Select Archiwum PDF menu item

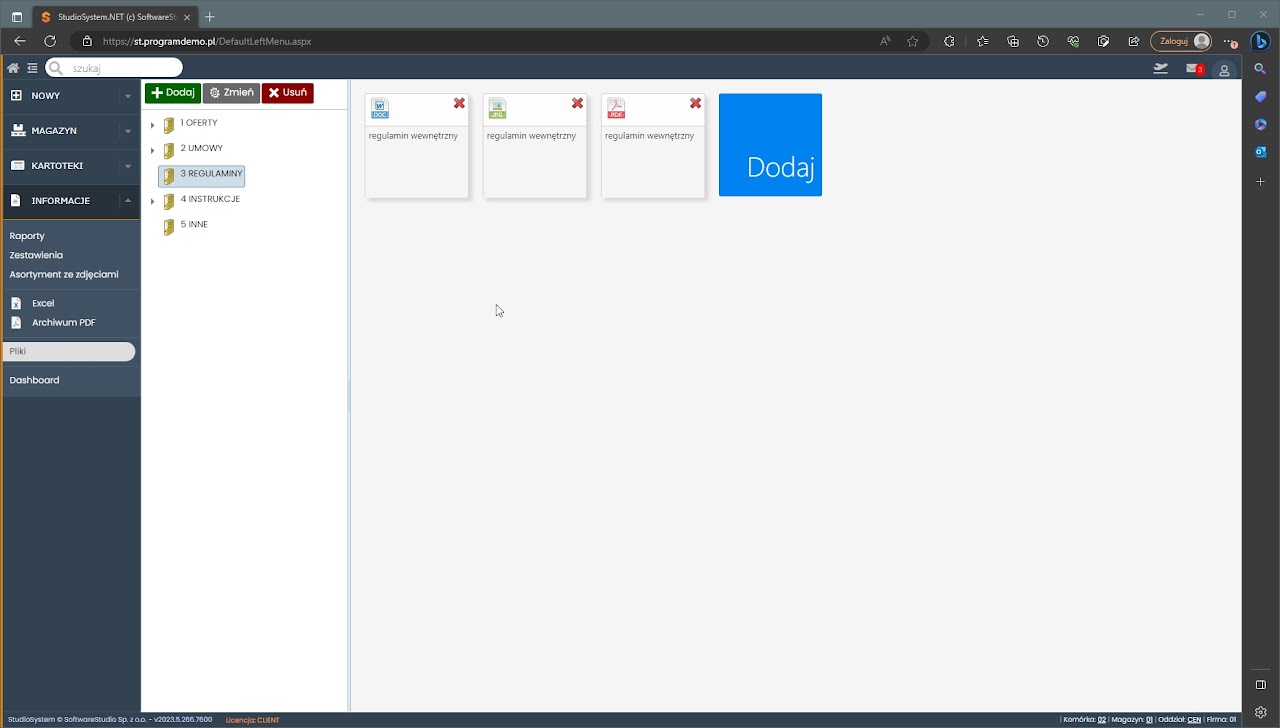63,323
